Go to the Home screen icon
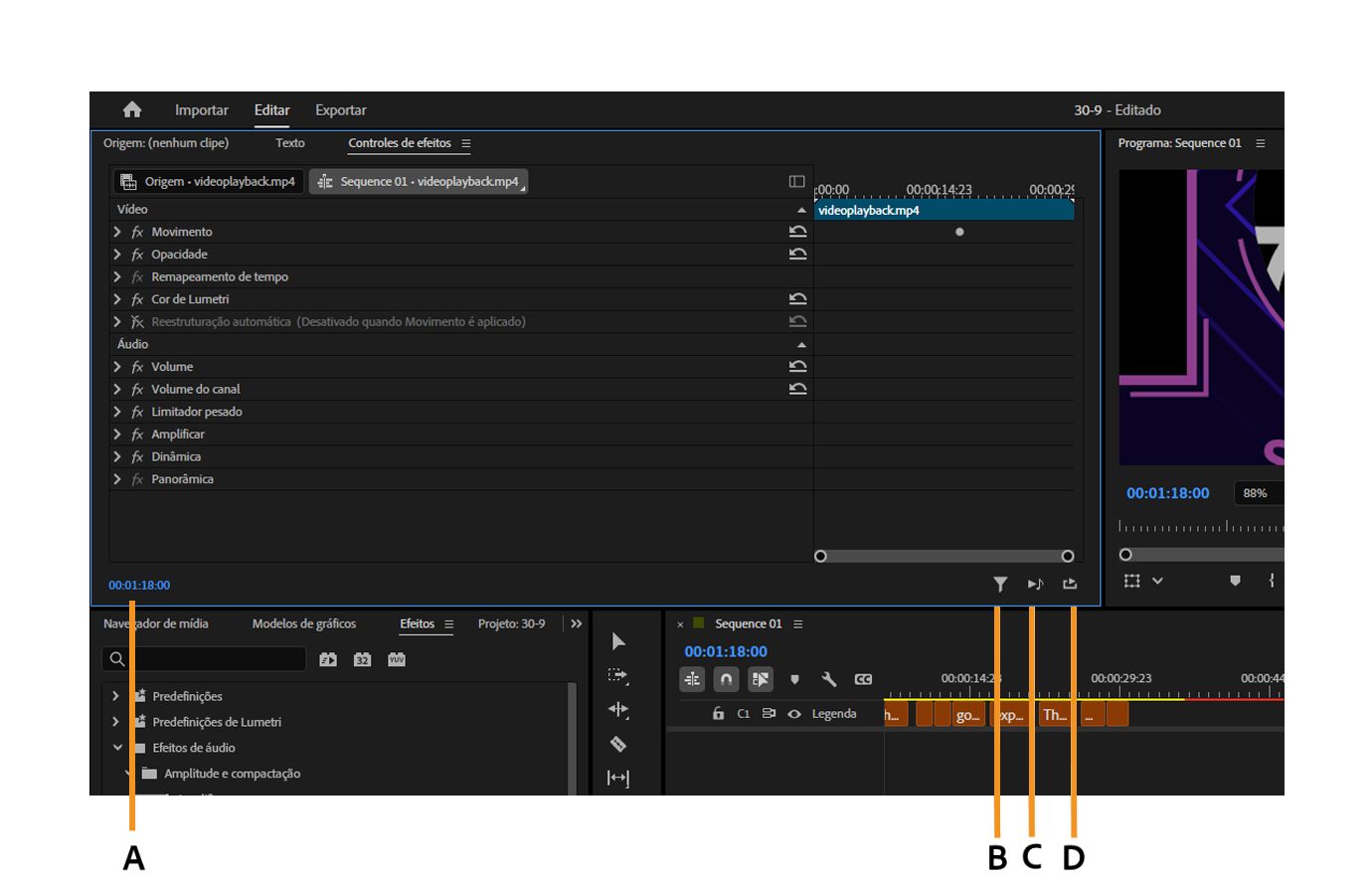The image size is (1372, 886). (132, 110)
